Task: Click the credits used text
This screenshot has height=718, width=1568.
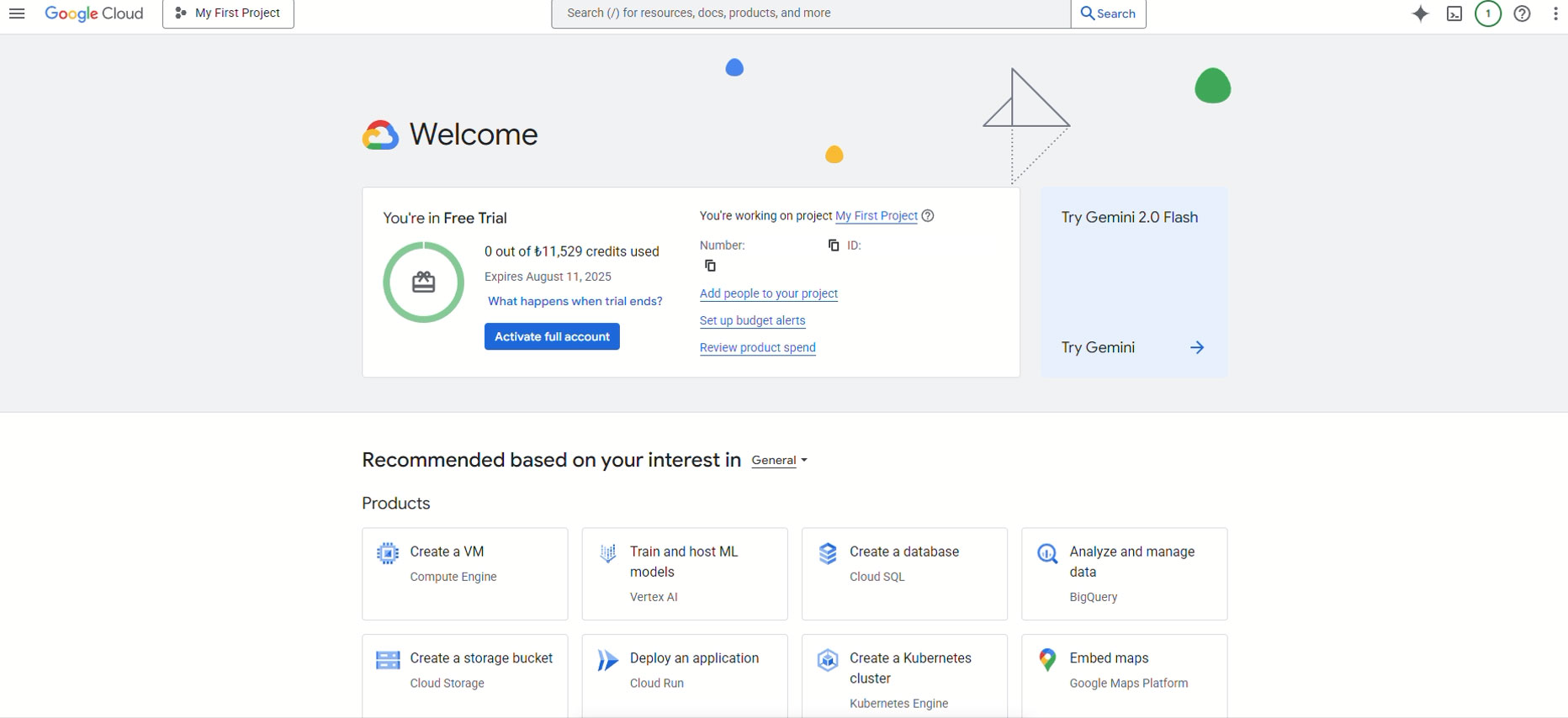Action: [x=572, y=251]
